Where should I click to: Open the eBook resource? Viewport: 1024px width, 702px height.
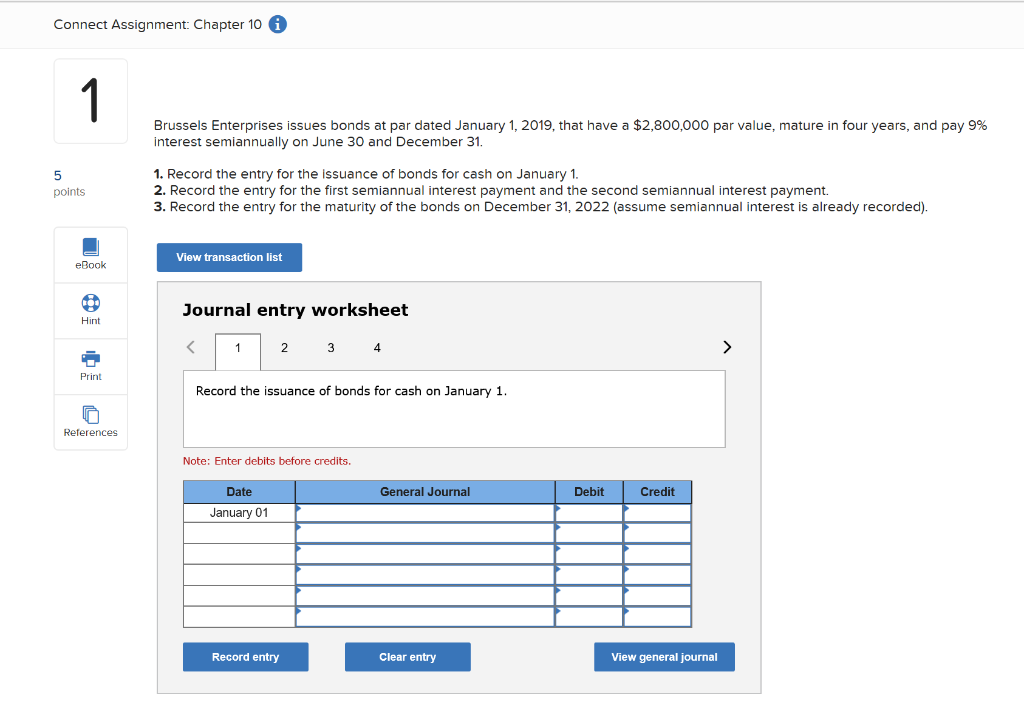(90, 254)
